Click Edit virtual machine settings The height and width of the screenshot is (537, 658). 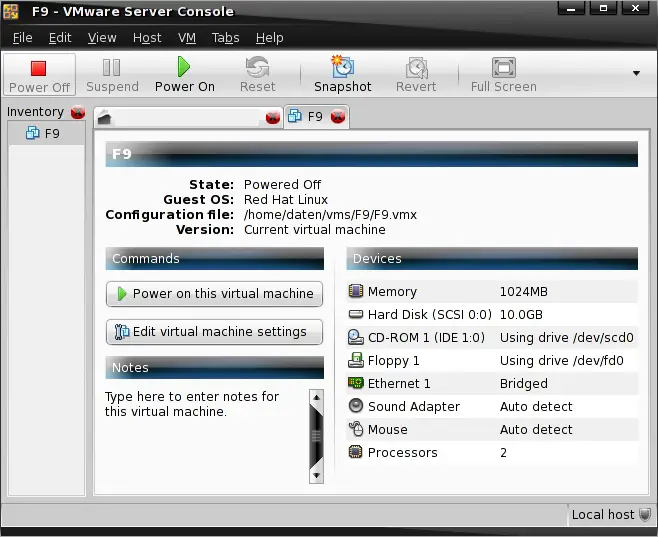[x=214, y=332]
